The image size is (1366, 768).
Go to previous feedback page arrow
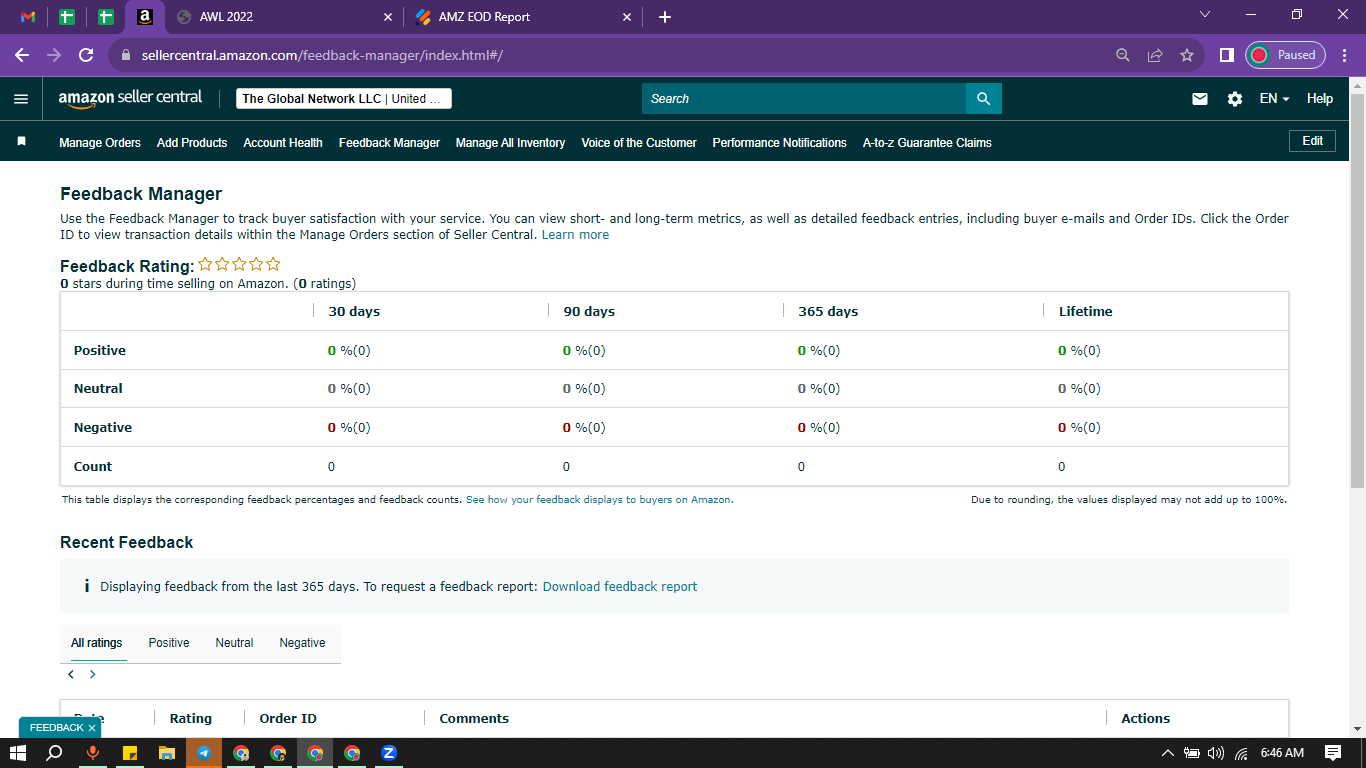point(71,674)
